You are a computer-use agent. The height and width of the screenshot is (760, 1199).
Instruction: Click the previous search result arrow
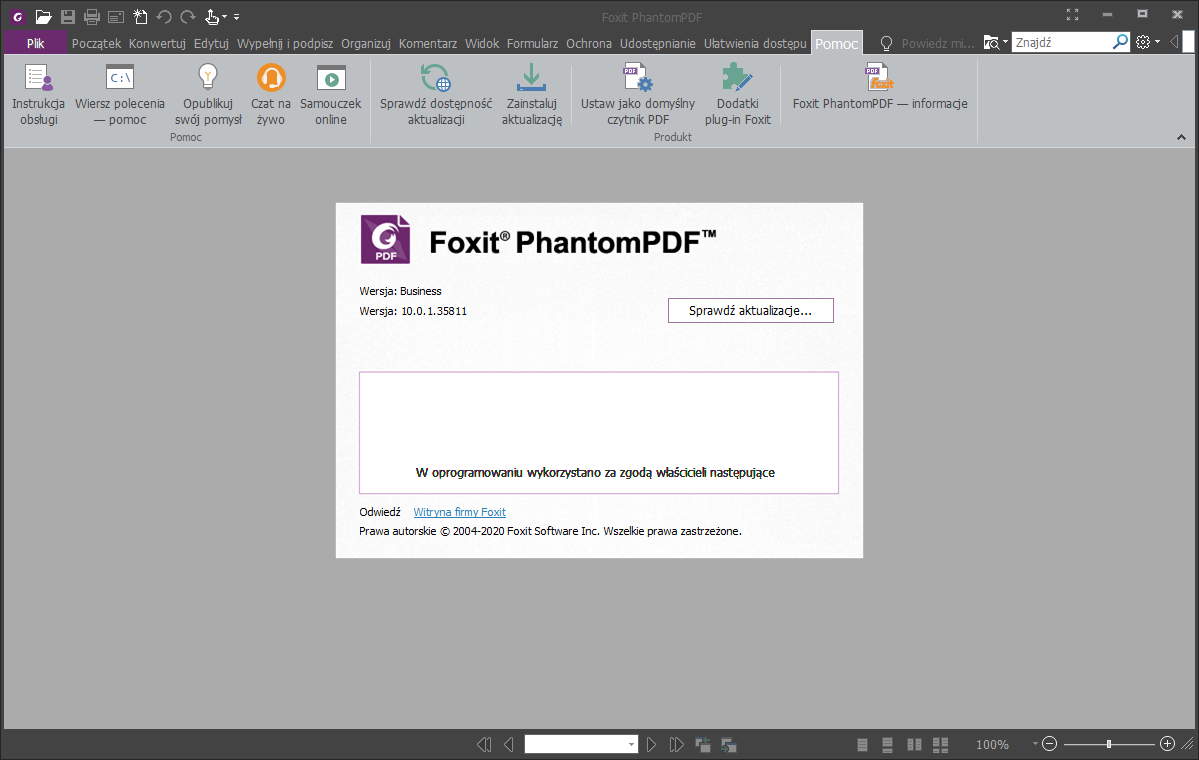click(1175, 42)
